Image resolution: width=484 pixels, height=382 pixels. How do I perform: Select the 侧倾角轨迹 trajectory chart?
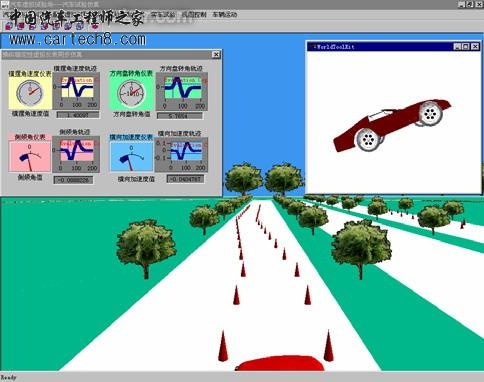pyautogui.click(x=76, y=154)
